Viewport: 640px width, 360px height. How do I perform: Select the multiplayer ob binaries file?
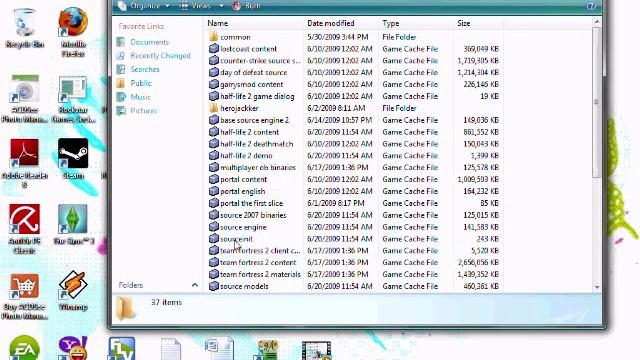258,167
